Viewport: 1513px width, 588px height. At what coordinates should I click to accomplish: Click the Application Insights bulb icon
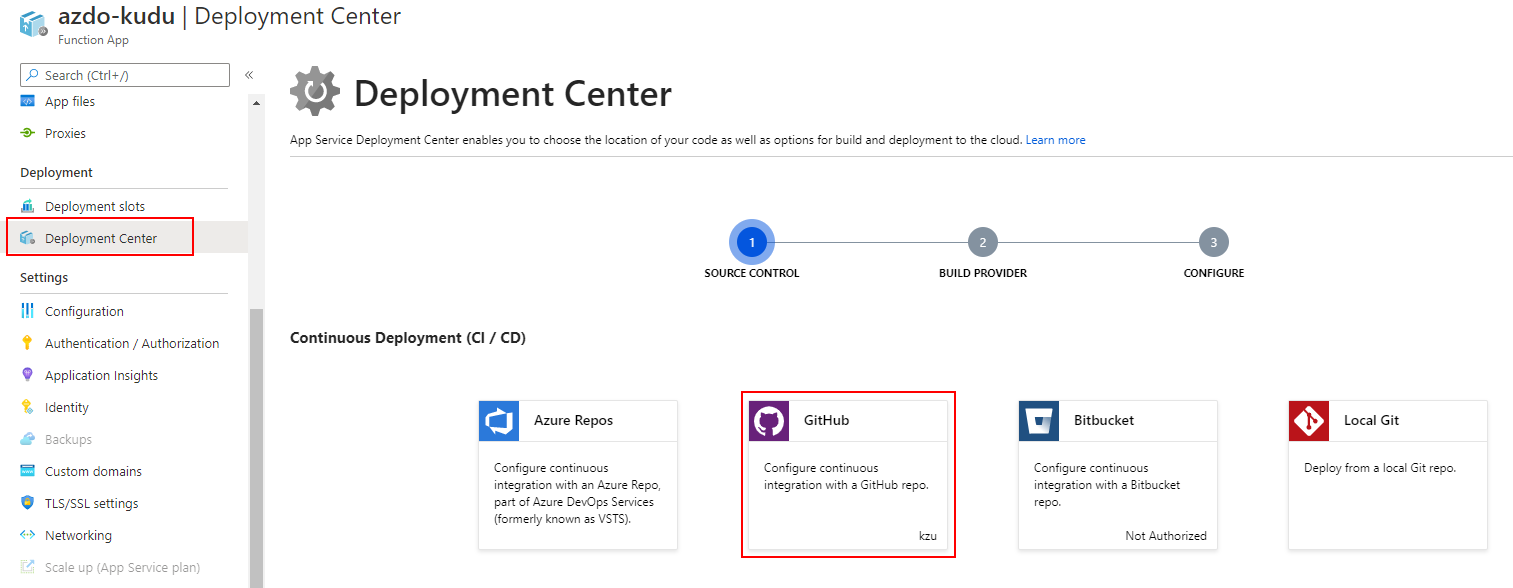28,375
